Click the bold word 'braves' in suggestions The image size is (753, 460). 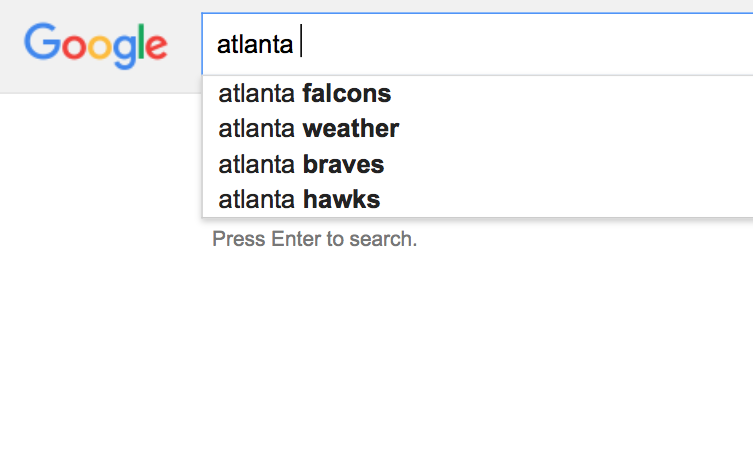(343, 164)
